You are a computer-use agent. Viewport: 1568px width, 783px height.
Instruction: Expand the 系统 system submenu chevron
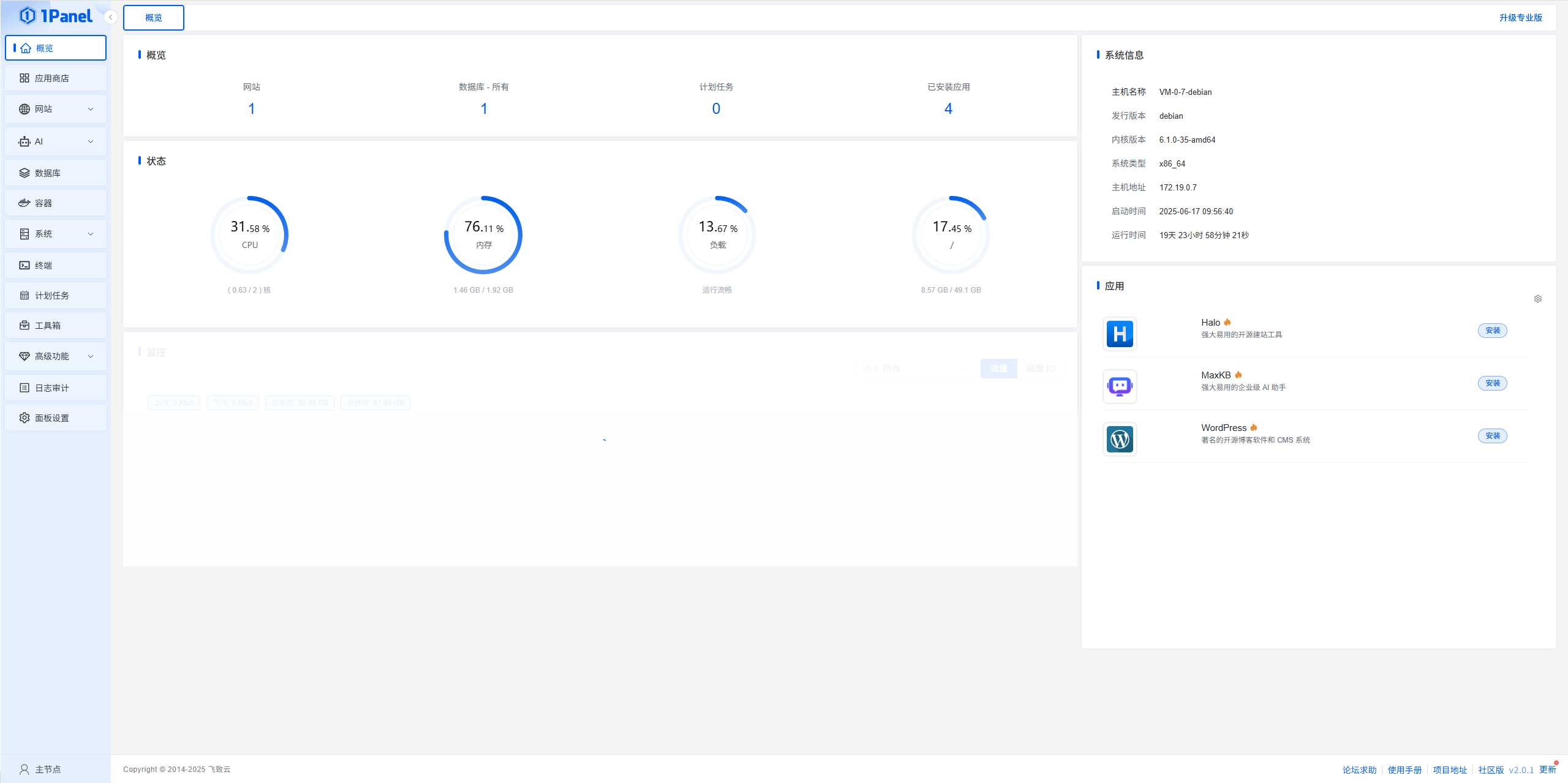(91, 234)
